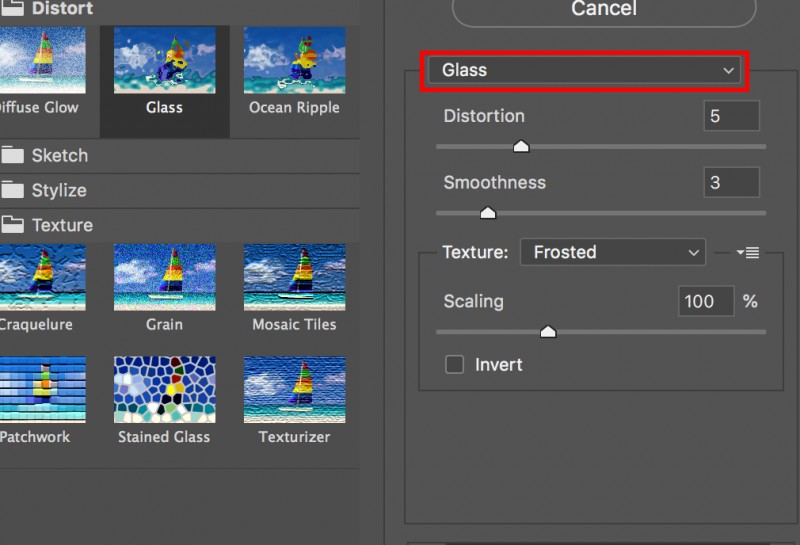Apply the Craquelure texture filter
800x545 pixels.
tap(40, 277)
